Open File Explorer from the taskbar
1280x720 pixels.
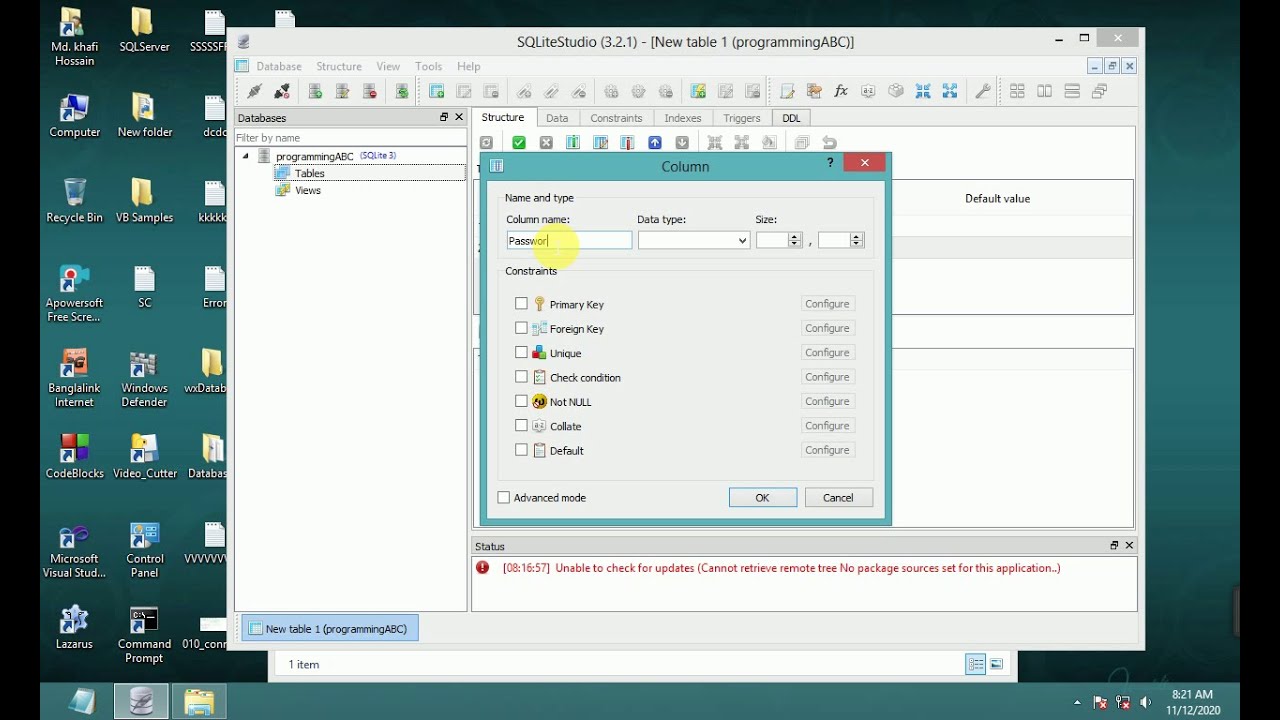tap(199, 702)
